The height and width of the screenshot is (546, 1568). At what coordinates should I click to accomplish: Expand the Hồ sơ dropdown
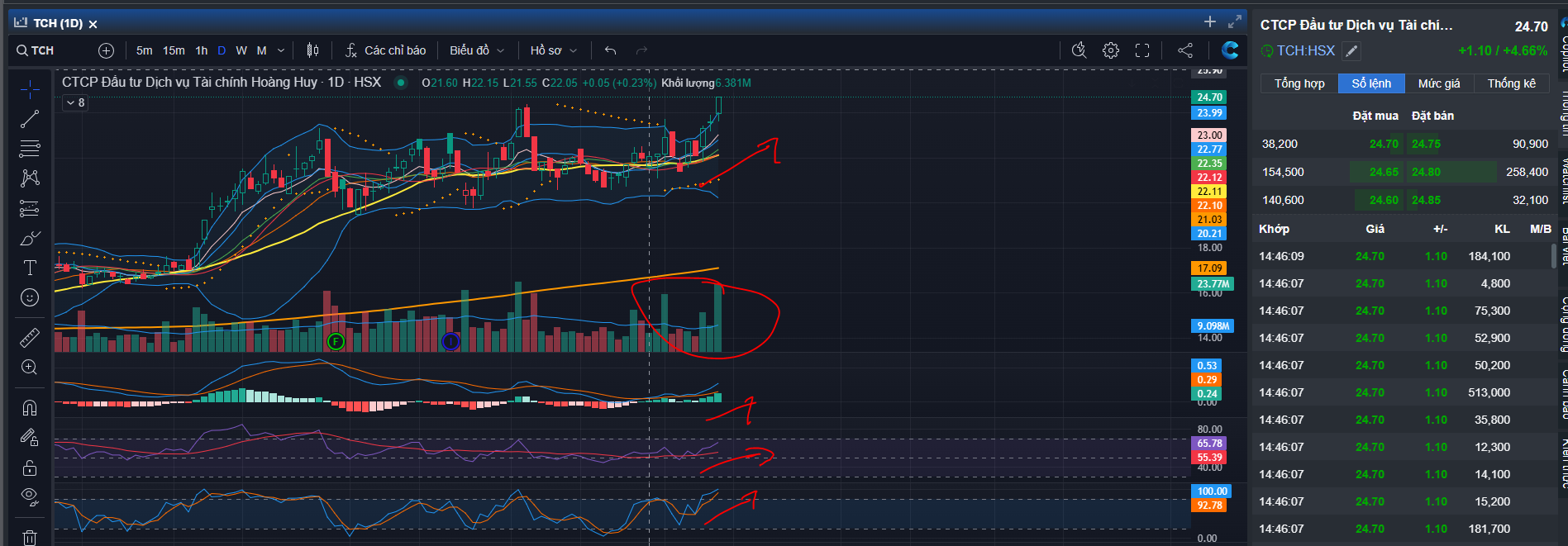[x=553, y=50]
